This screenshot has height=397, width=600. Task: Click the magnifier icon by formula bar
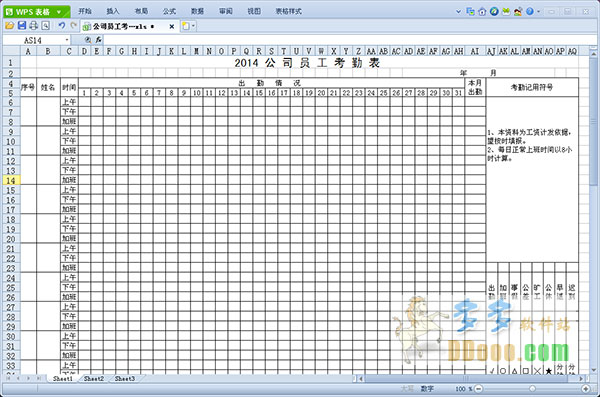88,40
